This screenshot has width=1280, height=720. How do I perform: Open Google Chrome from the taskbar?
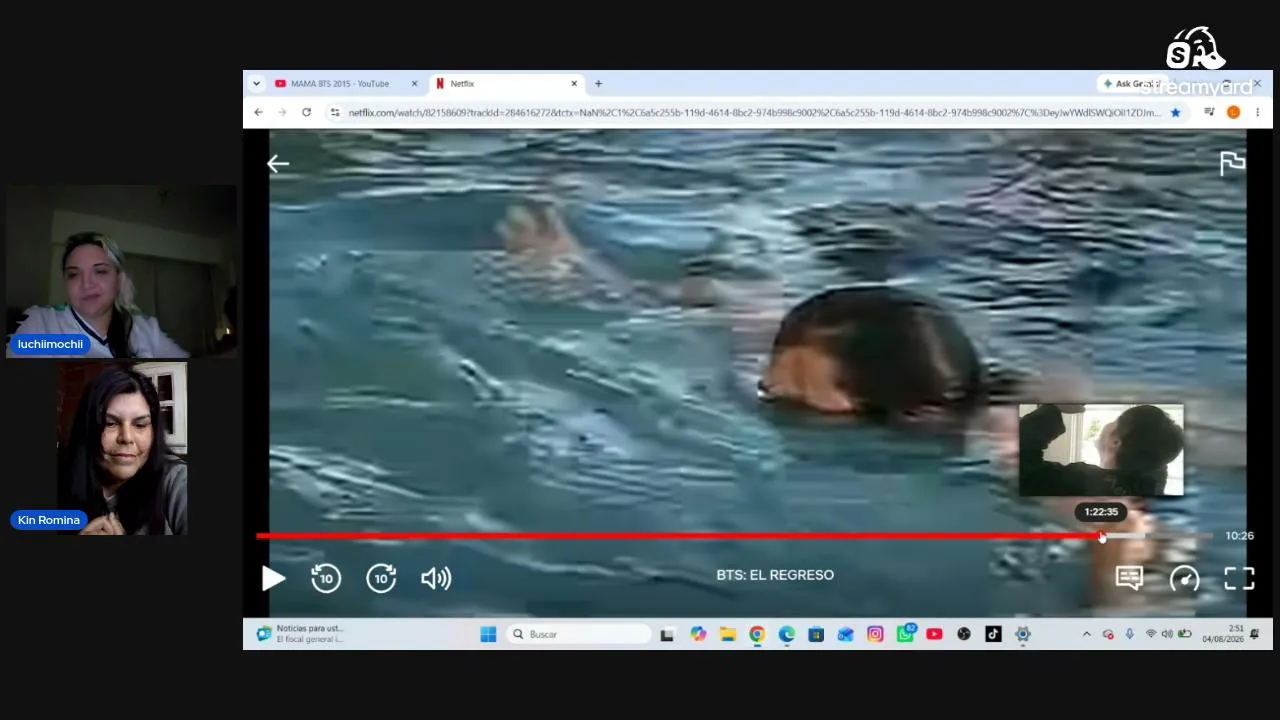pos(757,634)
